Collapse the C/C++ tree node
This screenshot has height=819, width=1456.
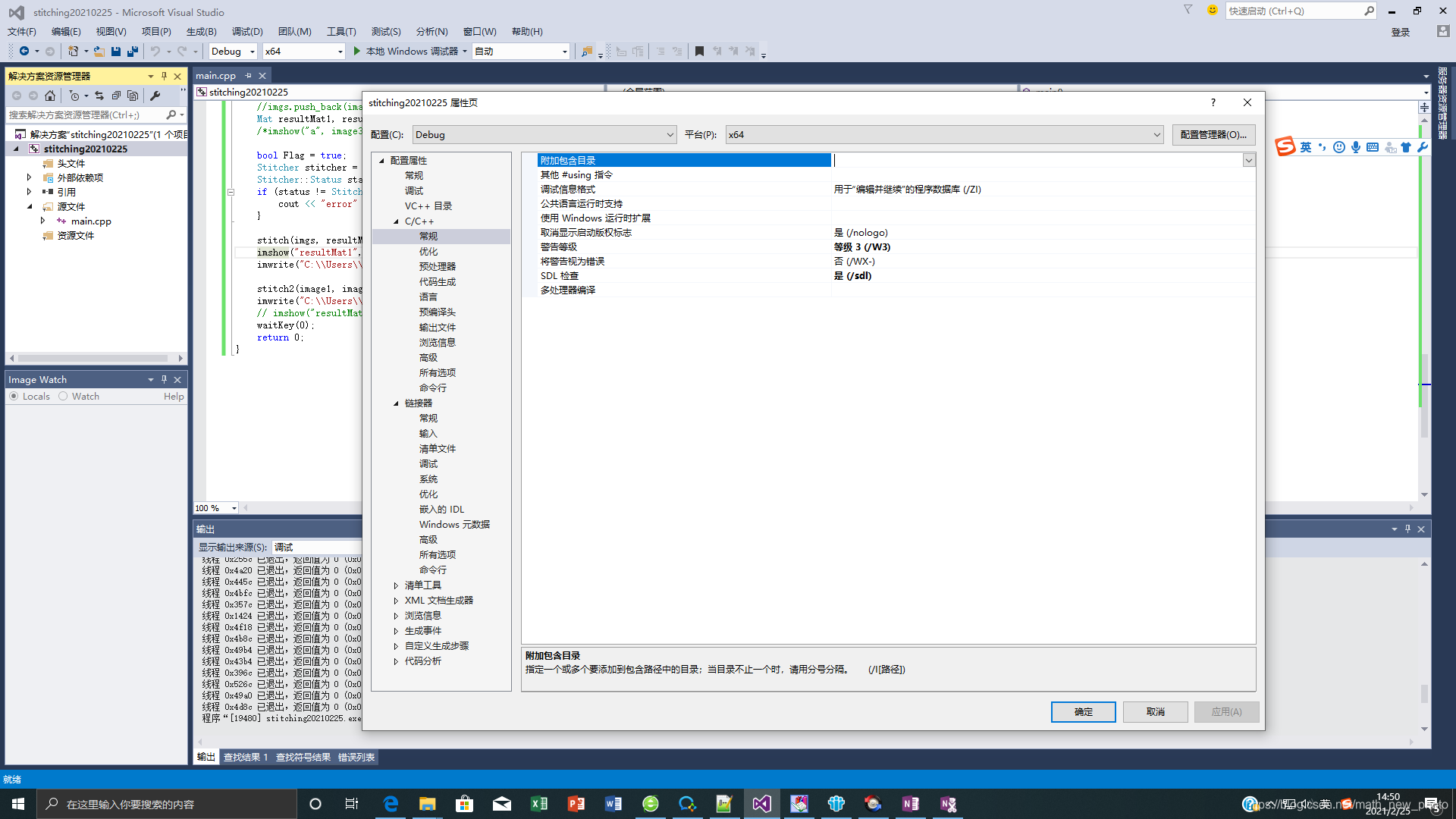[396, 221]
